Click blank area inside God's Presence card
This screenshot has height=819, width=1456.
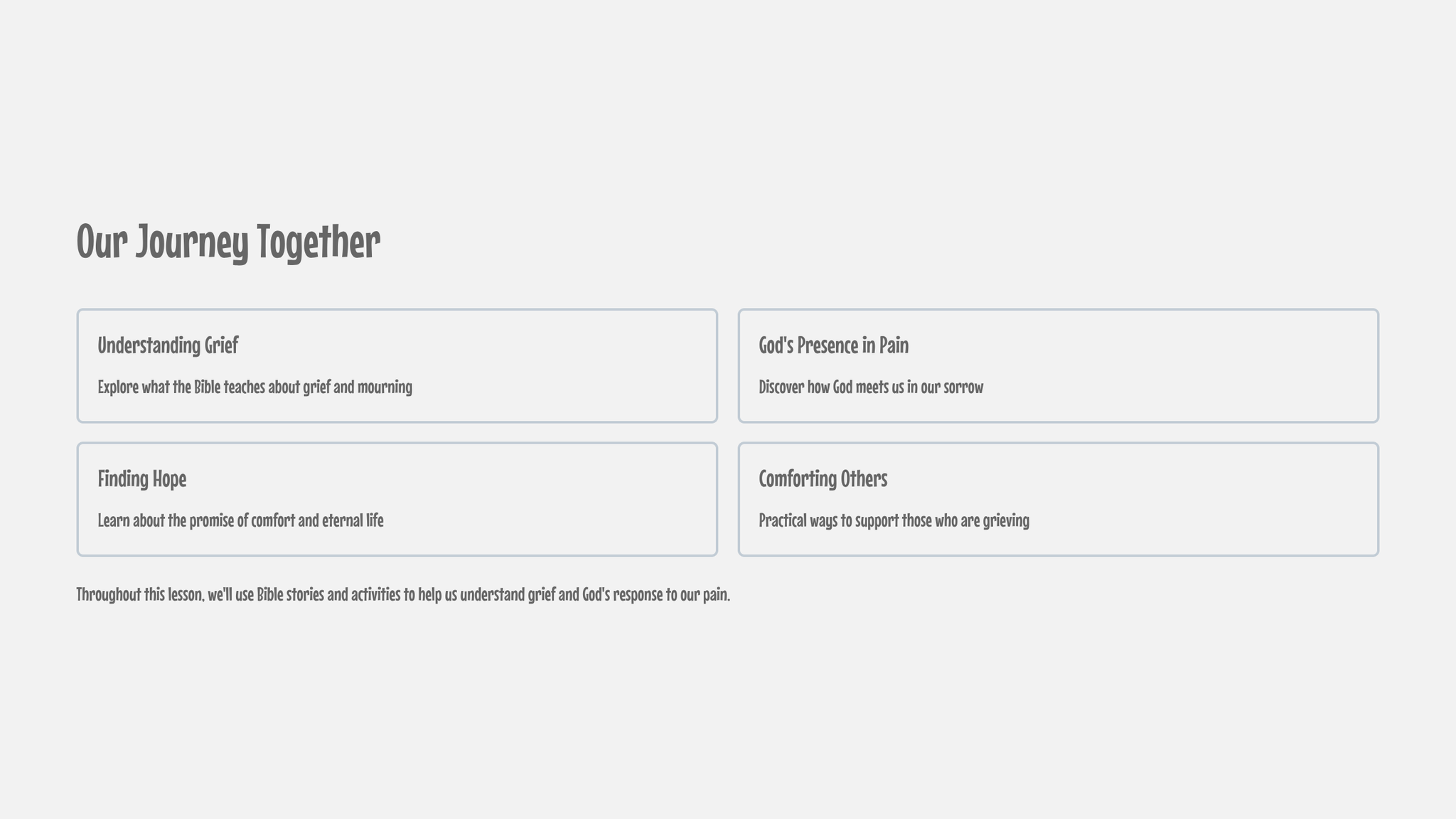pyautogui.click(x=1209, y=363)
